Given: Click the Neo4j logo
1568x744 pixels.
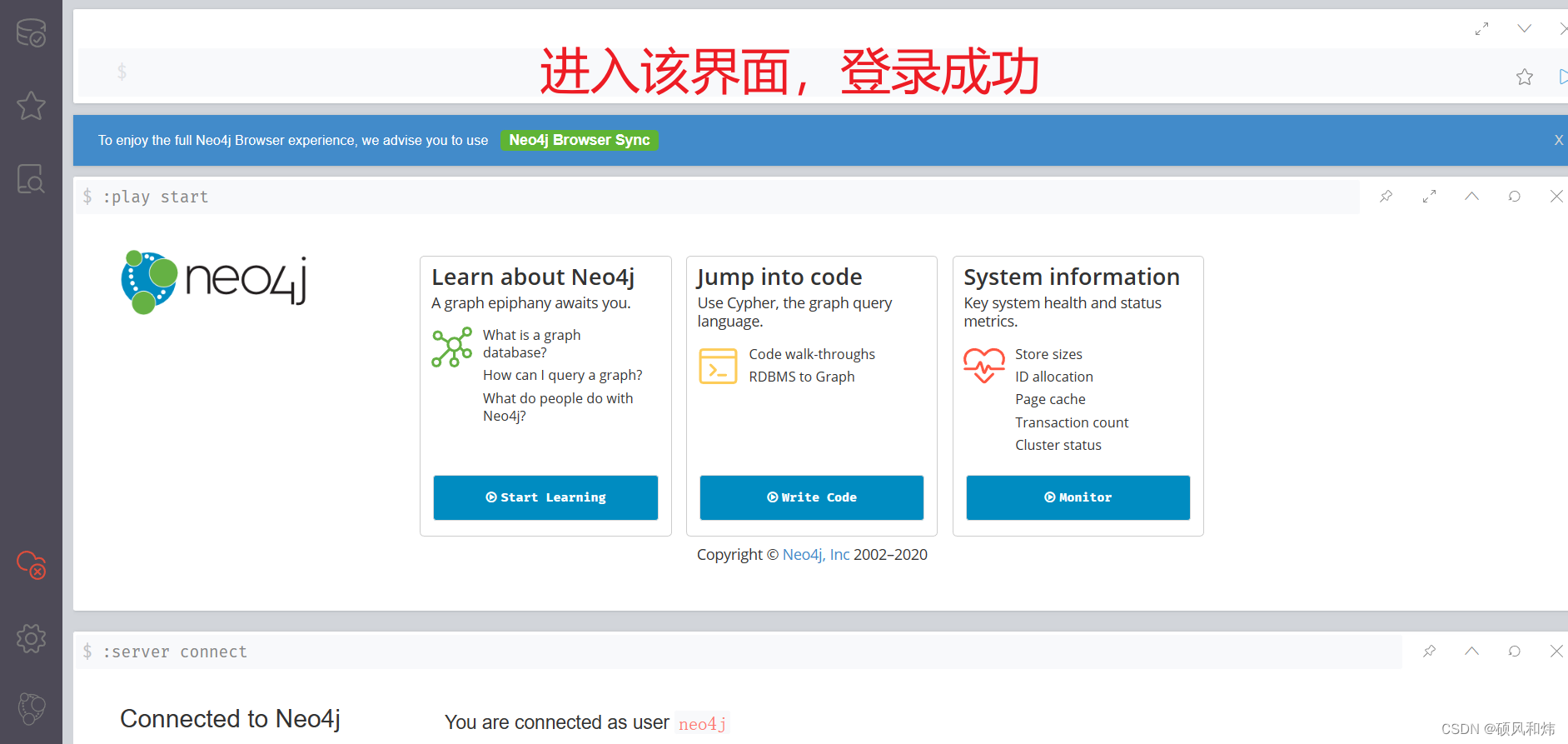Looking at the screenshot, I should click(215, 282).
